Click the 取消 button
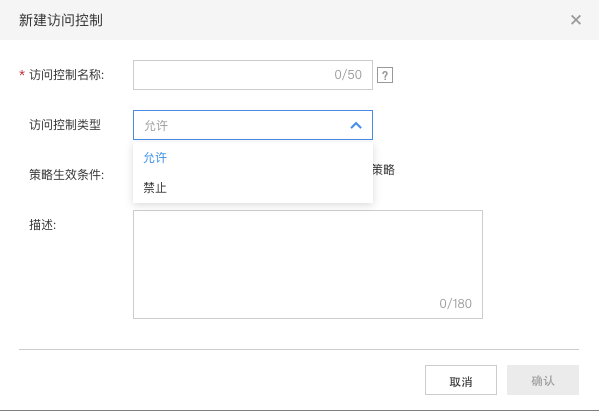This screenshot has height=411, width=599. point(461,380)
